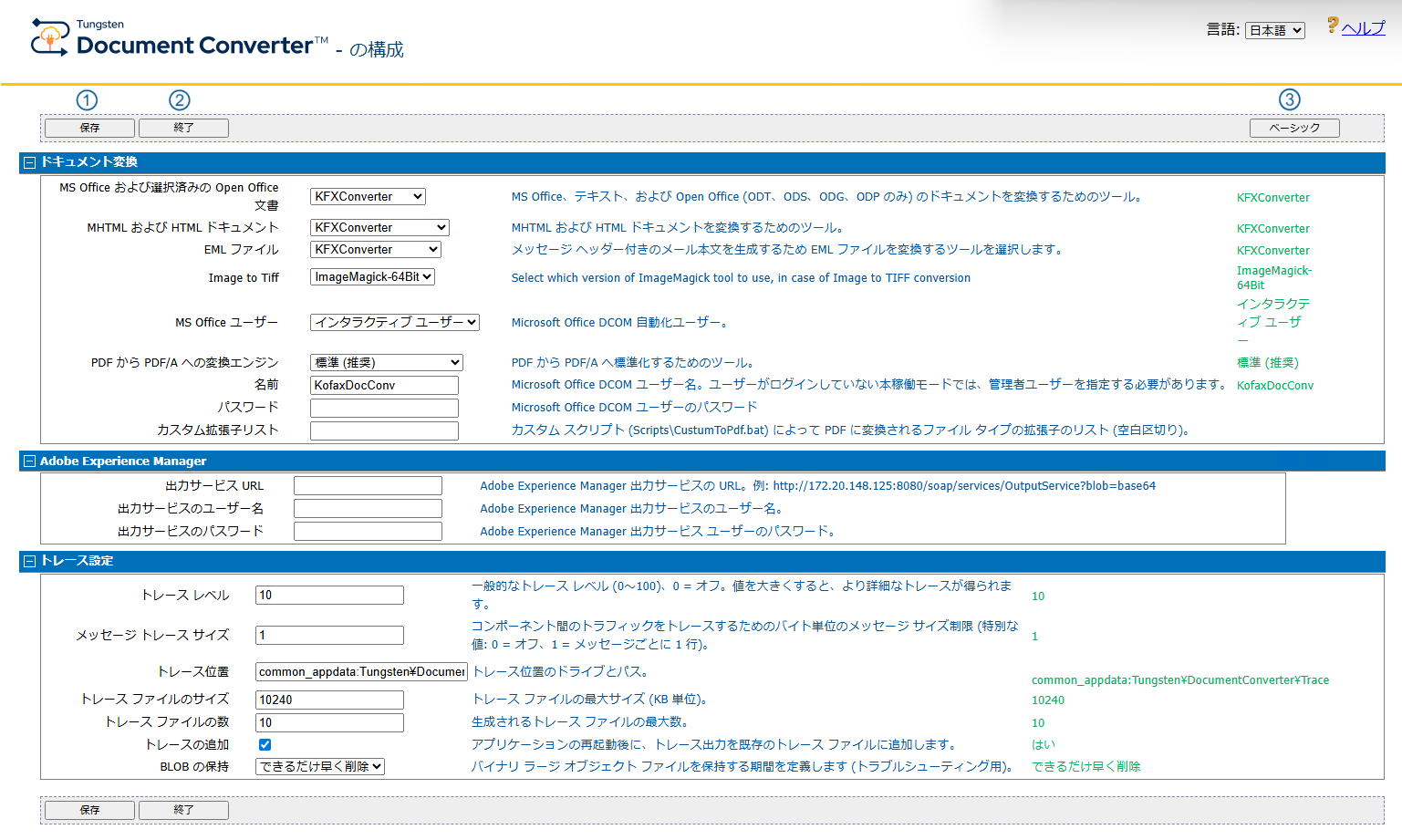Click the top 終了 button
This screenshot has height=840, width=1402.
click(183, 128)
